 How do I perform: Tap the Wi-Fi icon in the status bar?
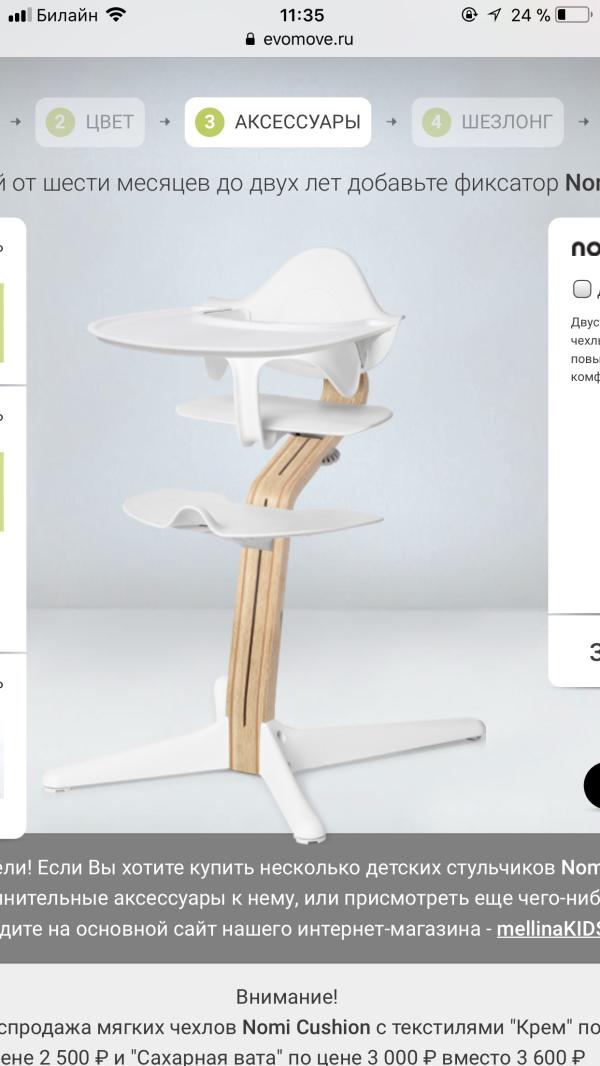click(116, 14)
